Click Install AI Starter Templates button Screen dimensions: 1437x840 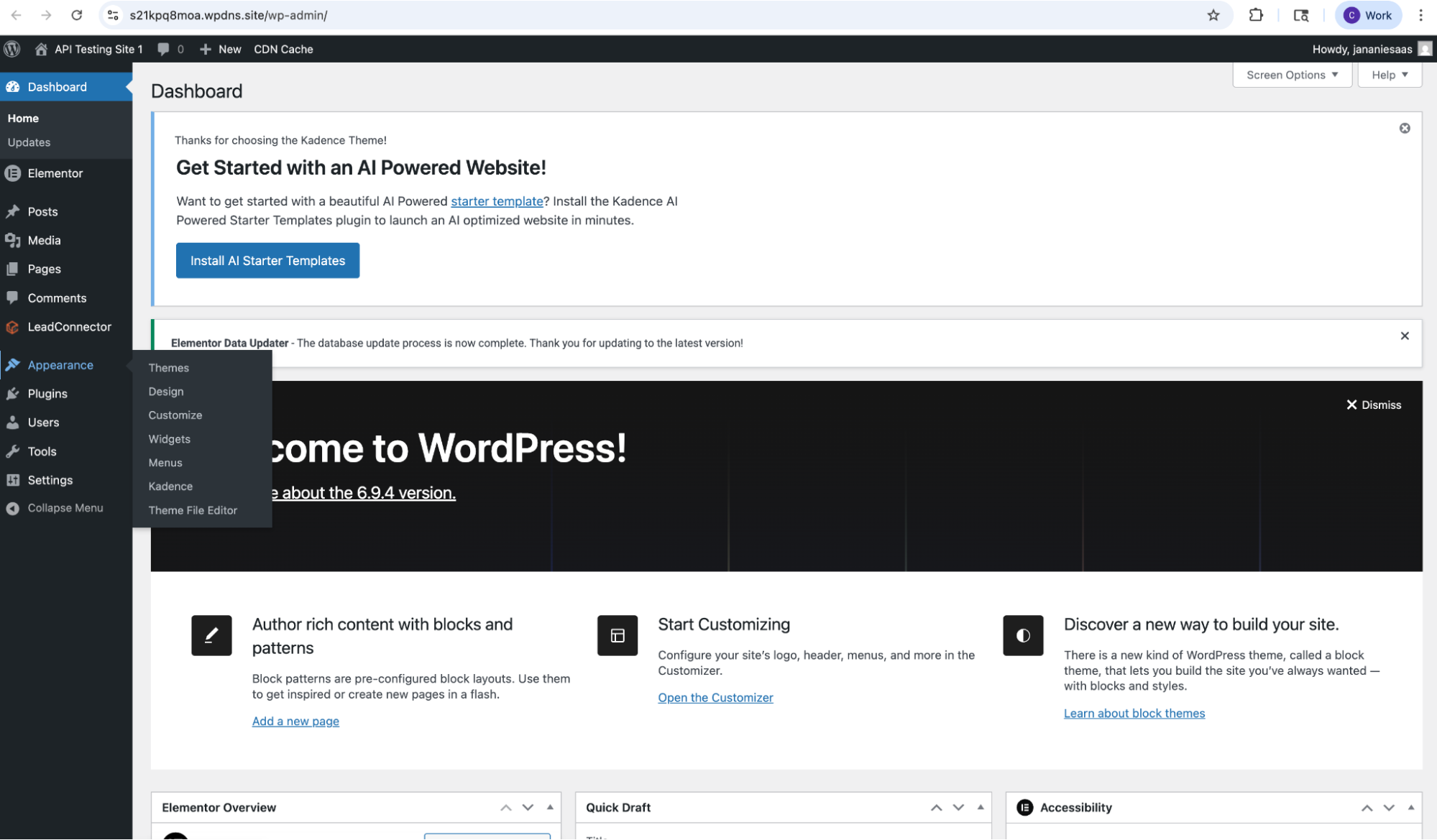pyautogui.click(x=267, y=260)
